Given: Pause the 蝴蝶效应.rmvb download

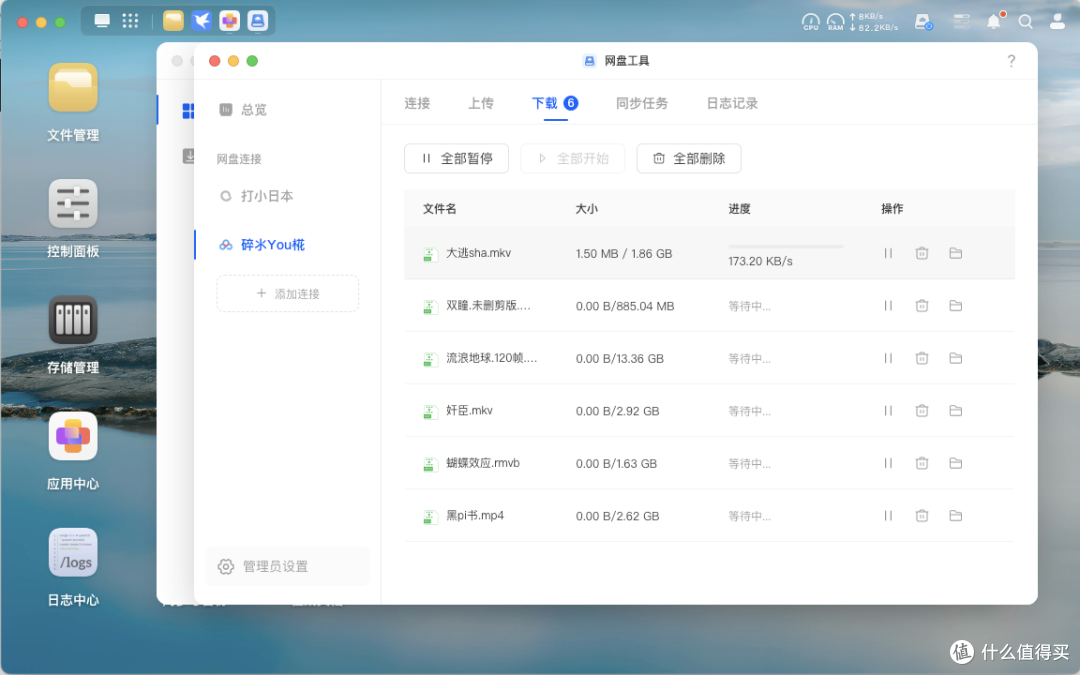Looking at the screenshot, I should 888,463.
